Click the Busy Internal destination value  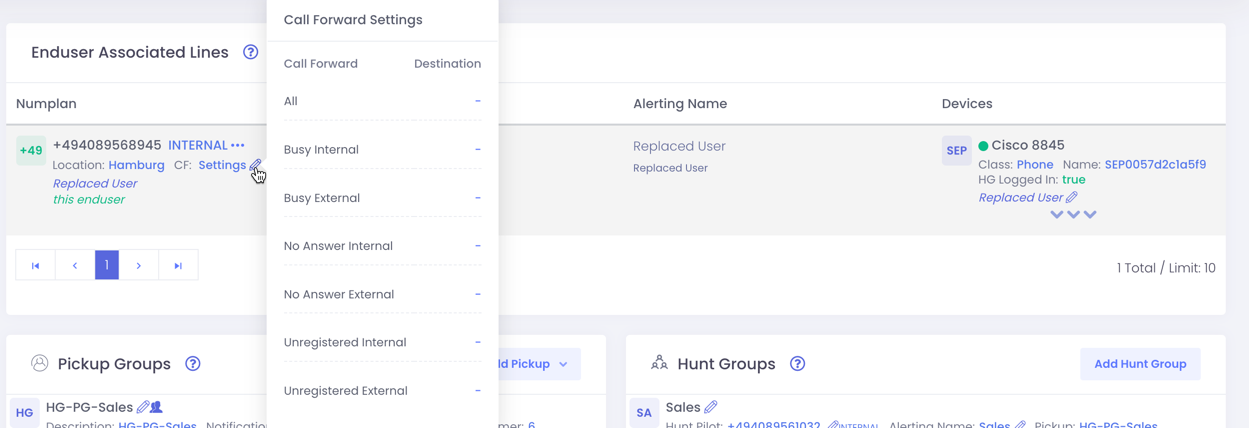coord(477,149)
